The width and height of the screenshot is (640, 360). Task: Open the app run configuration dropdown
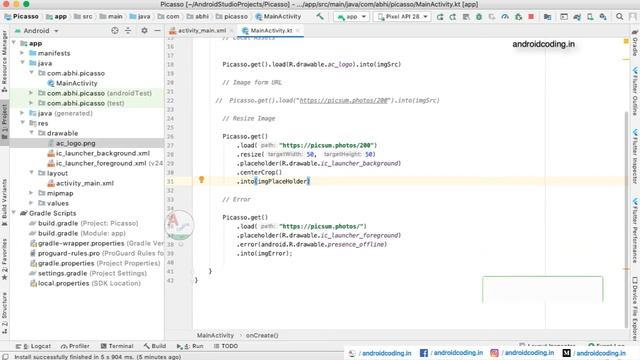point(351,17)
